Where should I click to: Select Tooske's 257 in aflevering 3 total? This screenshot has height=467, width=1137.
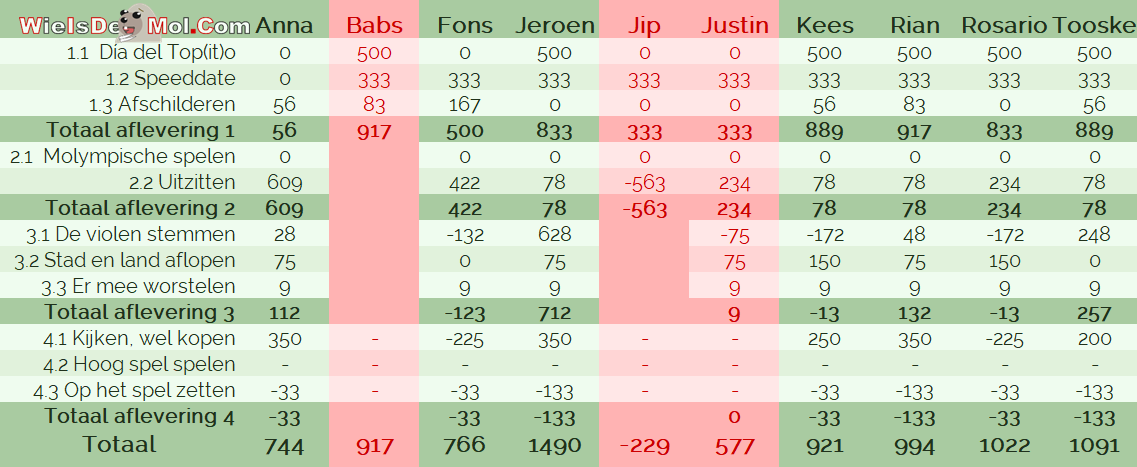[x=1094, y=313]
